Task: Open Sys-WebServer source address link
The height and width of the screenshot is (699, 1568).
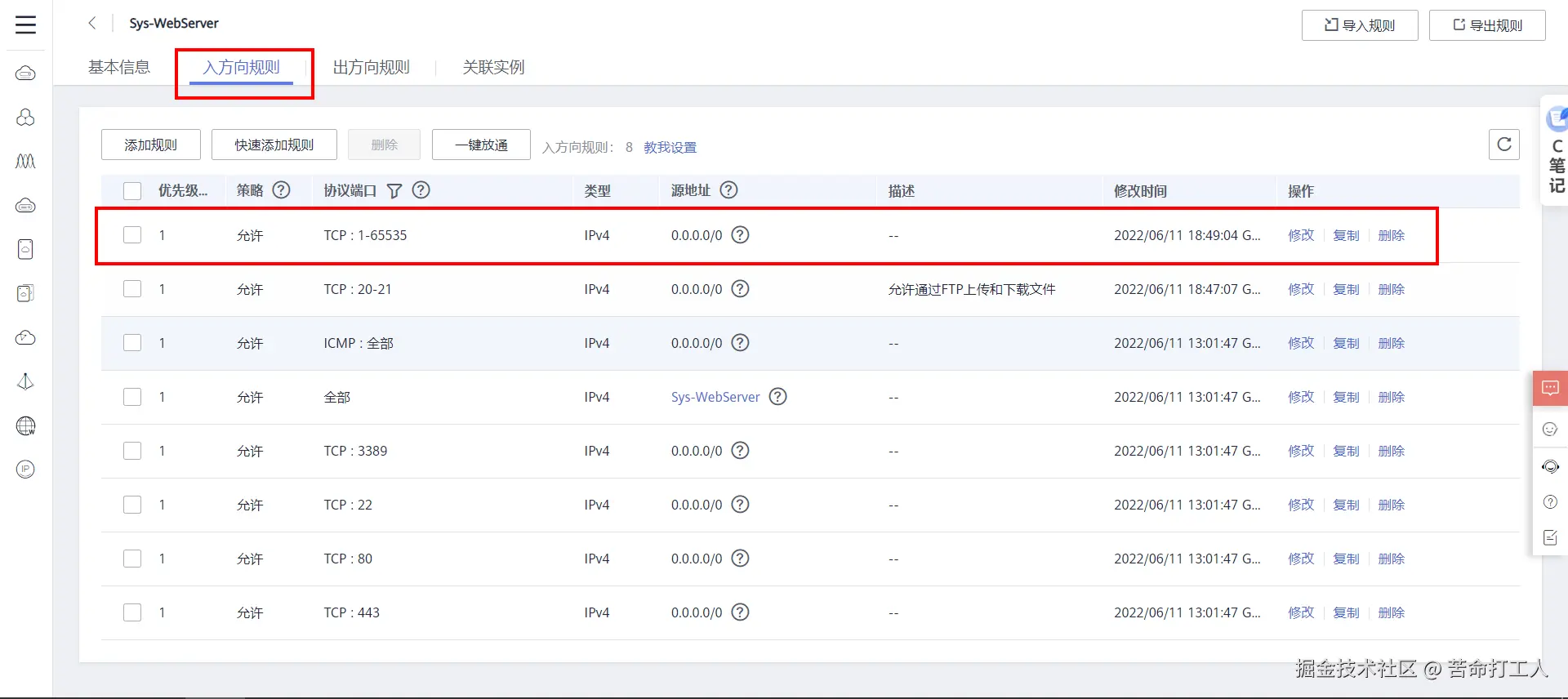Action: click(715, 397)
